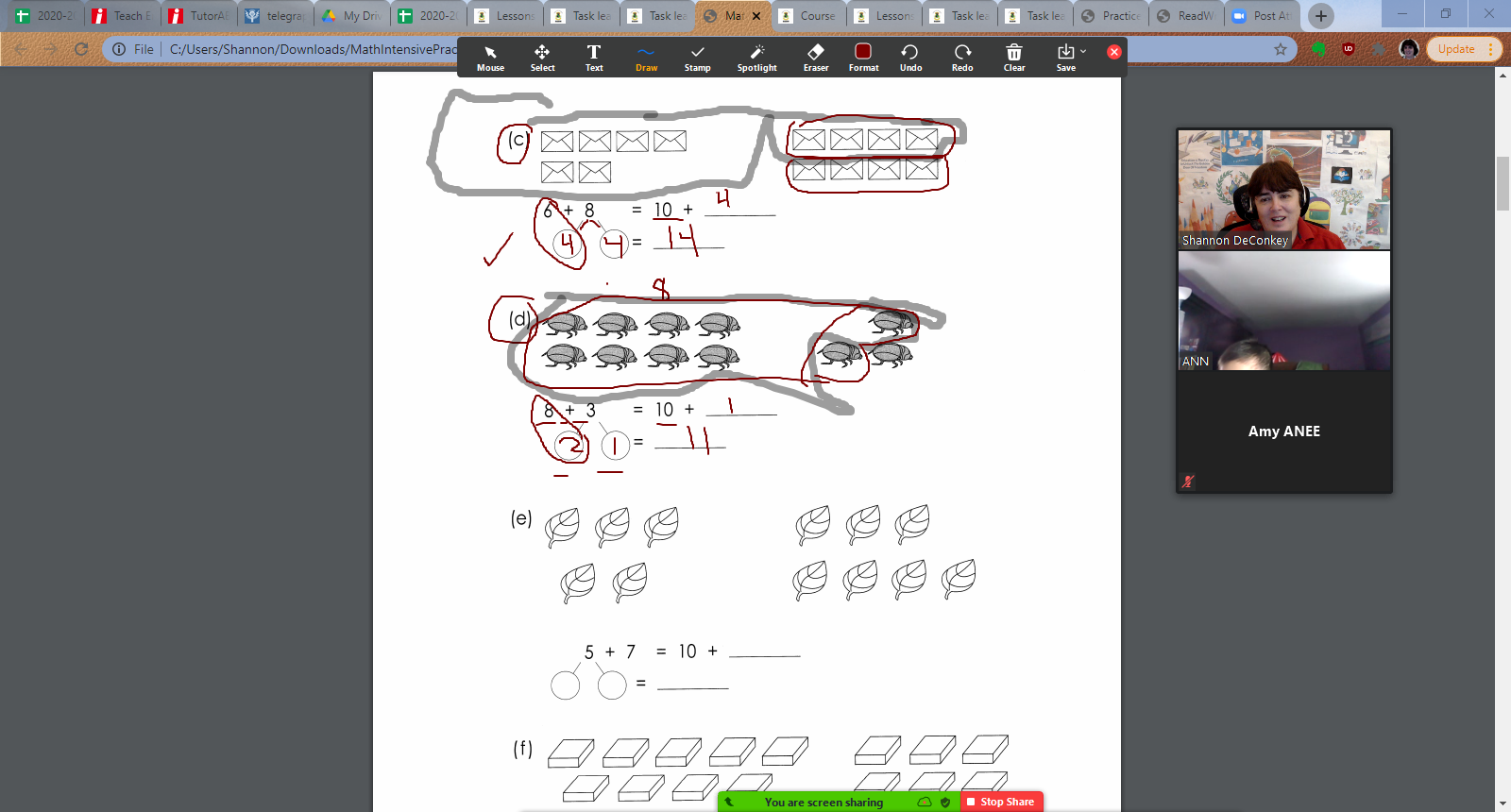Enable the Spotlight tool
Screen dimensions: 1511x812
point(756,58)
